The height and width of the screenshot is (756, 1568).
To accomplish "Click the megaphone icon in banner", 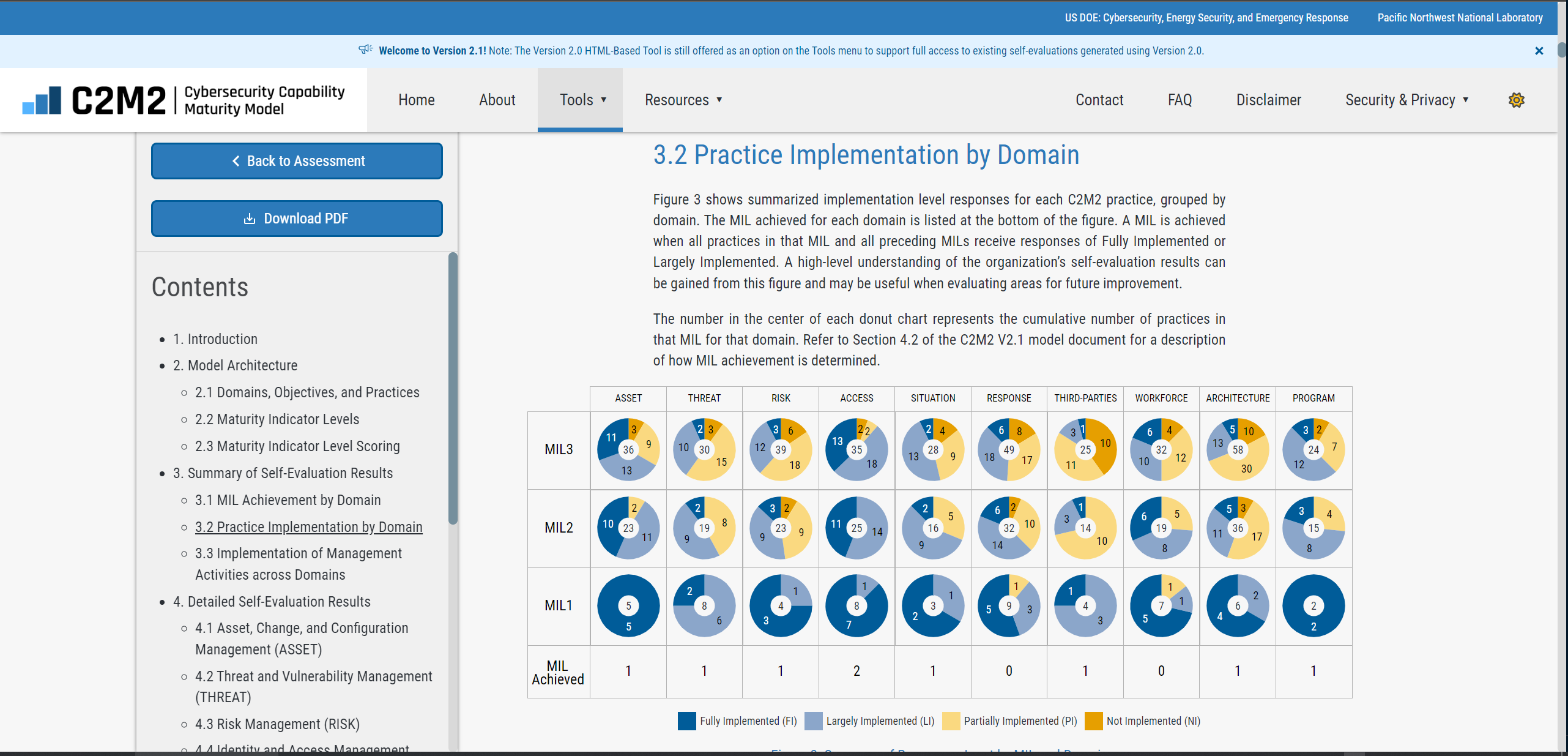I will pyautogui.click(x=365, y=50).
